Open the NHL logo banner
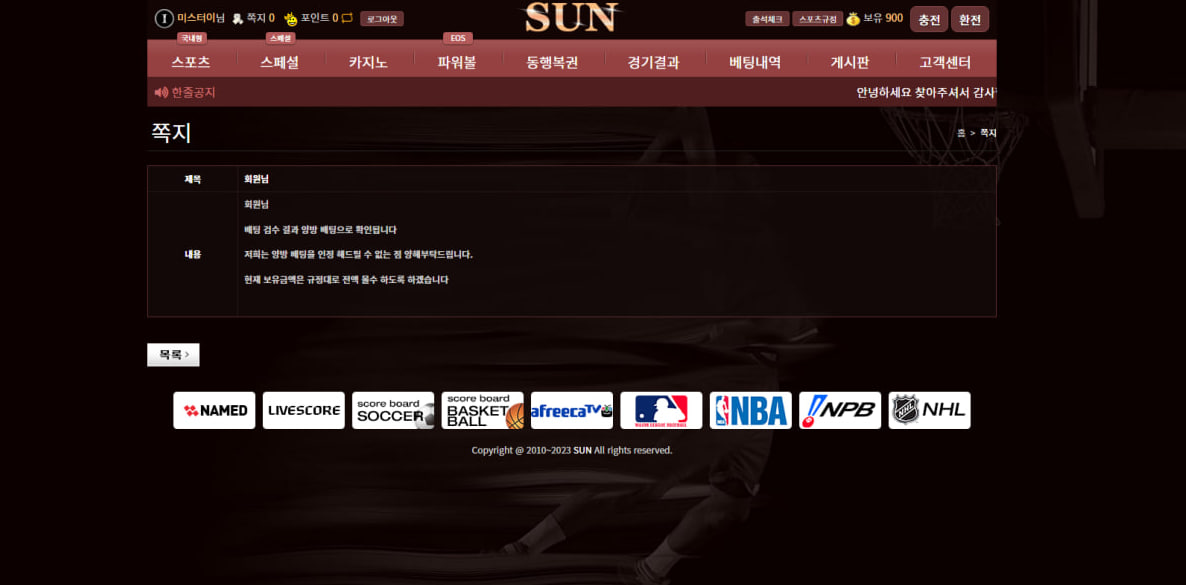 pyautogui.click(x=929, y=410)
